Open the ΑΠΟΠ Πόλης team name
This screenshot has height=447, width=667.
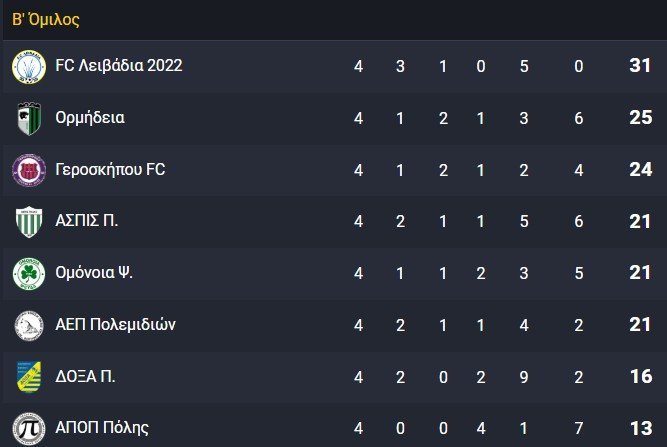(102, 428)
